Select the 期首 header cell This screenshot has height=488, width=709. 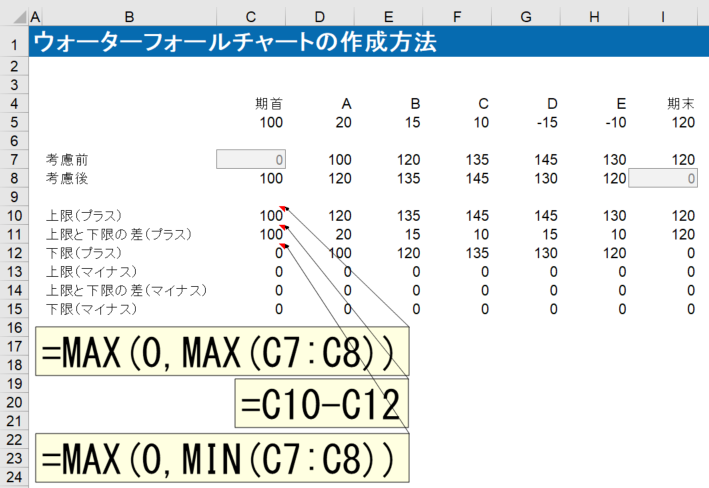coord(269,103)
